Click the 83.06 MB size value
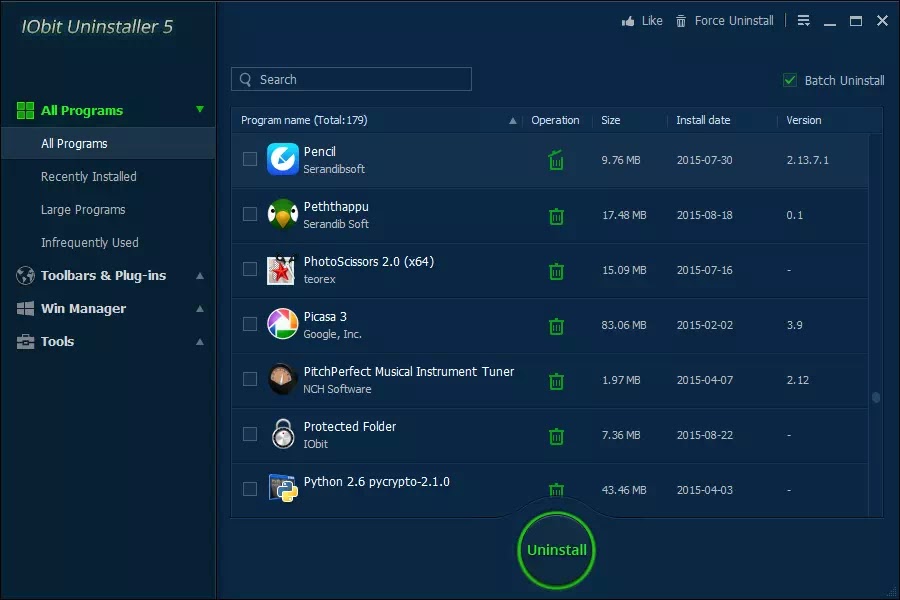The width and height of the screenshot is (900, 600). tap(624, 325)
